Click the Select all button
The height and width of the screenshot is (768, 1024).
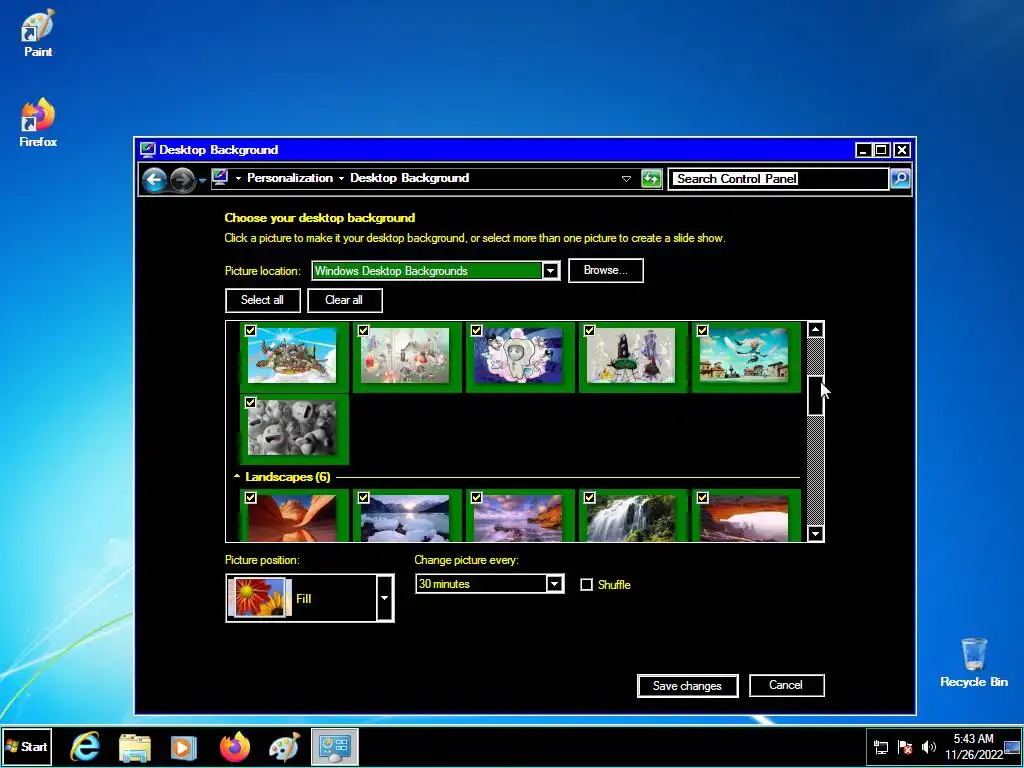pos(263,300)
